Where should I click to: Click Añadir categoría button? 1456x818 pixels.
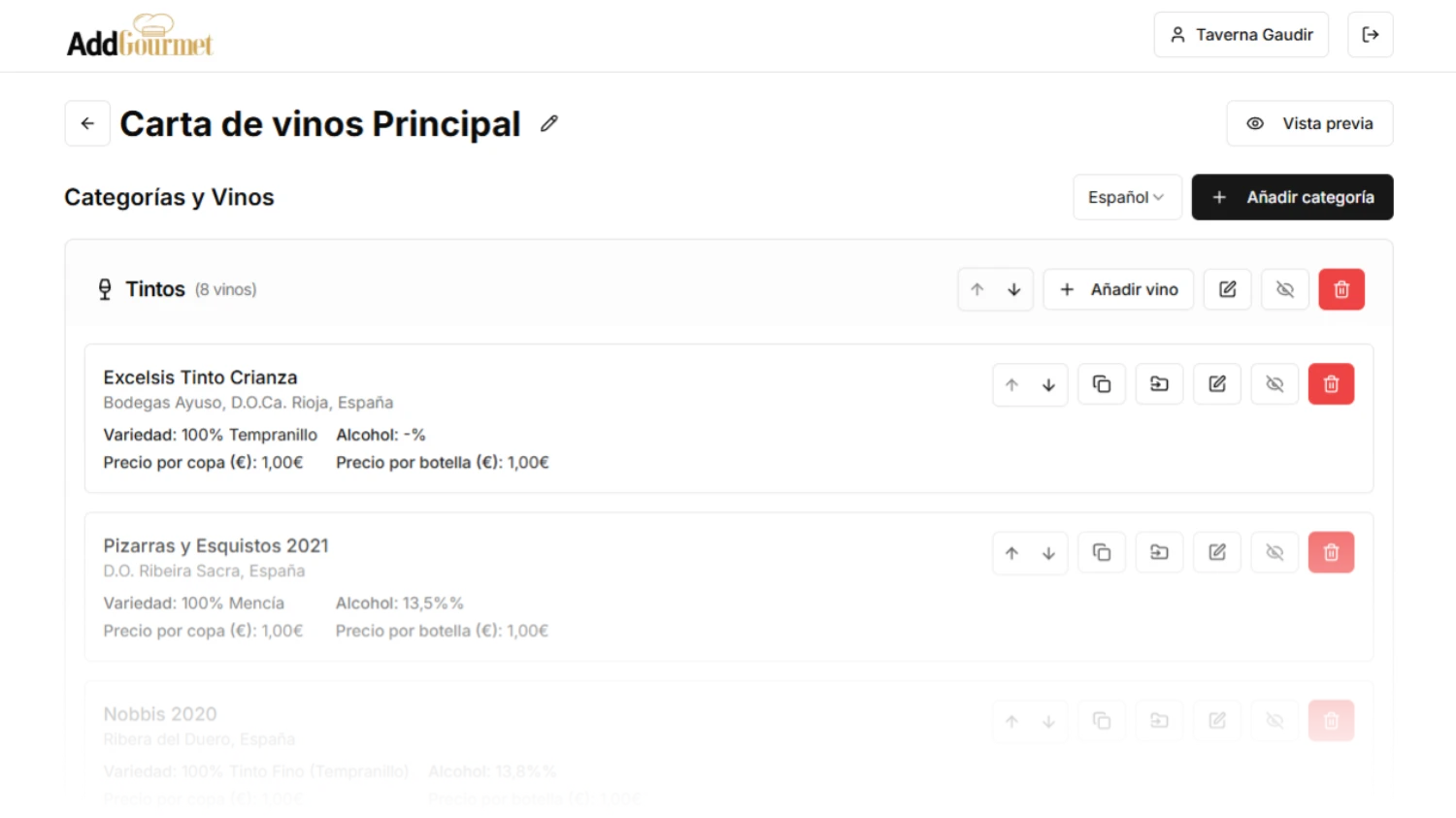pos(1292,197)
